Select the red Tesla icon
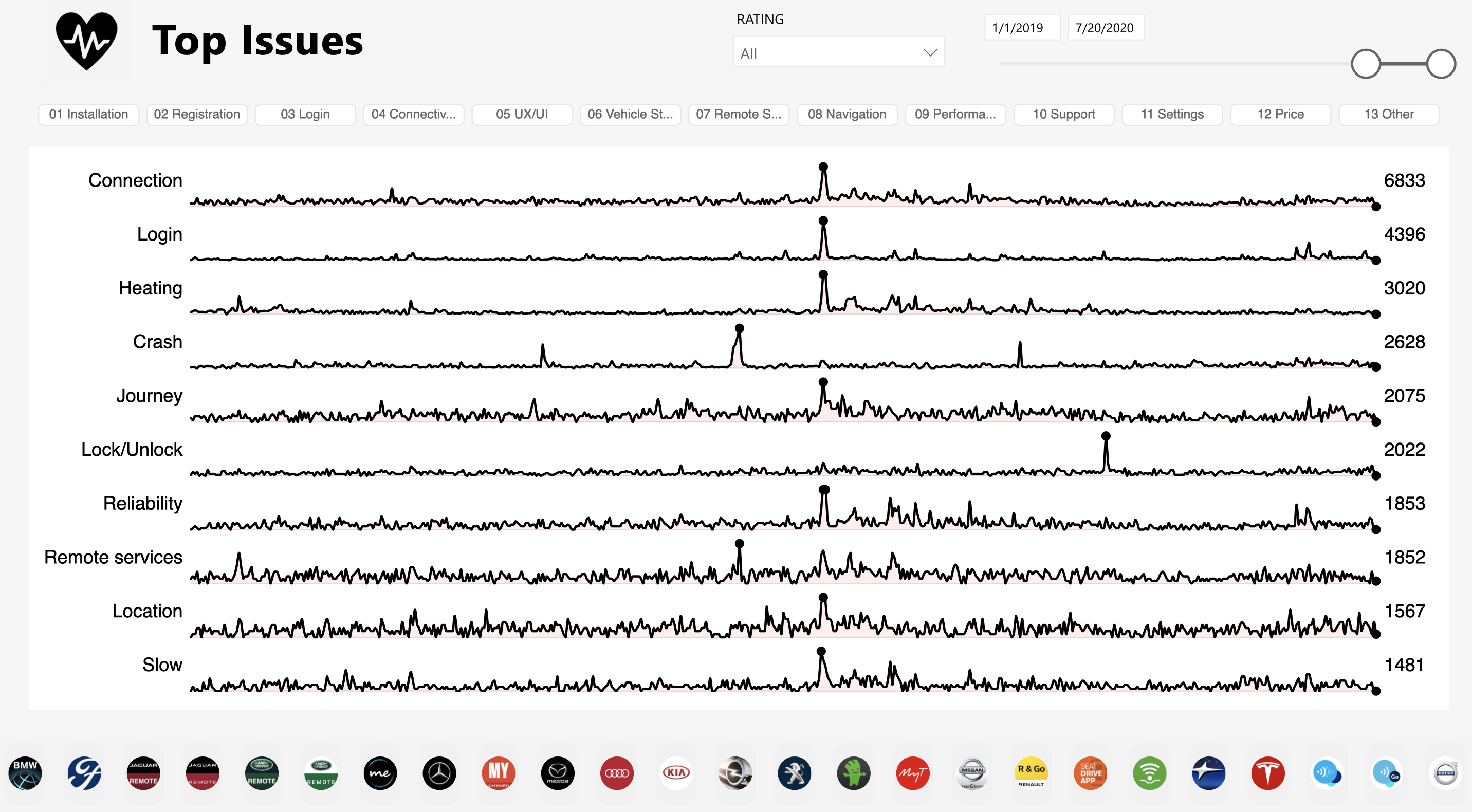This screenshot has width=1472, height=812. click(1268, 773)
